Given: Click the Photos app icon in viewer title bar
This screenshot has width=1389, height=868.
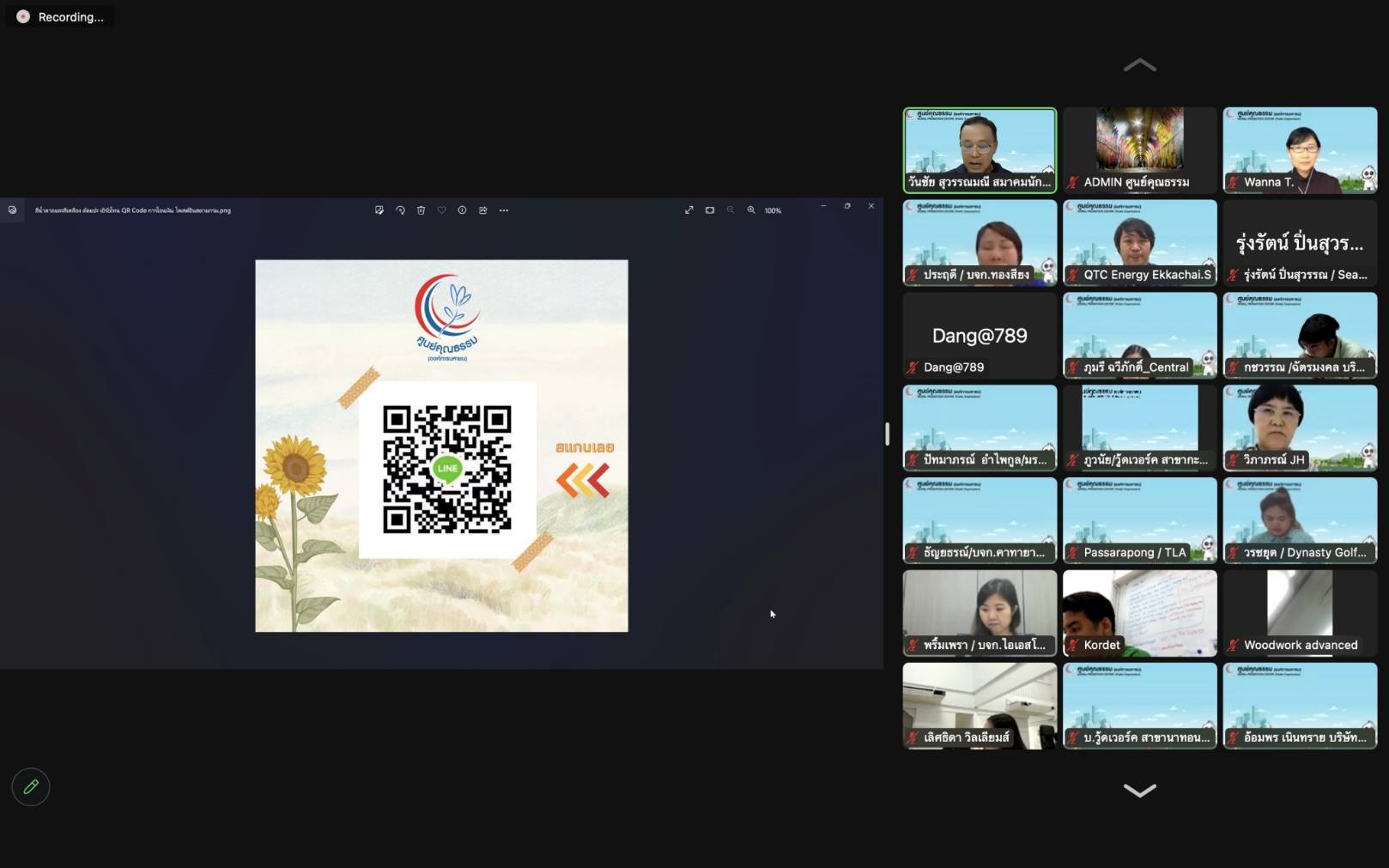Looking at the screenshot, I should [x=12, y=209].
